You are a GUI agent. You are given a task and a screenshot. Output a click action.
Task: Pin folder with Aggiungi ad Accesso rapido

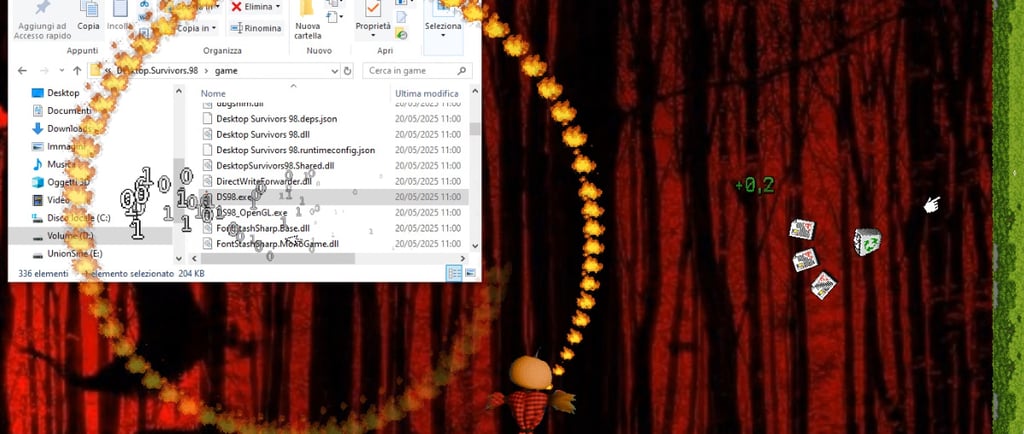point(44,20)
